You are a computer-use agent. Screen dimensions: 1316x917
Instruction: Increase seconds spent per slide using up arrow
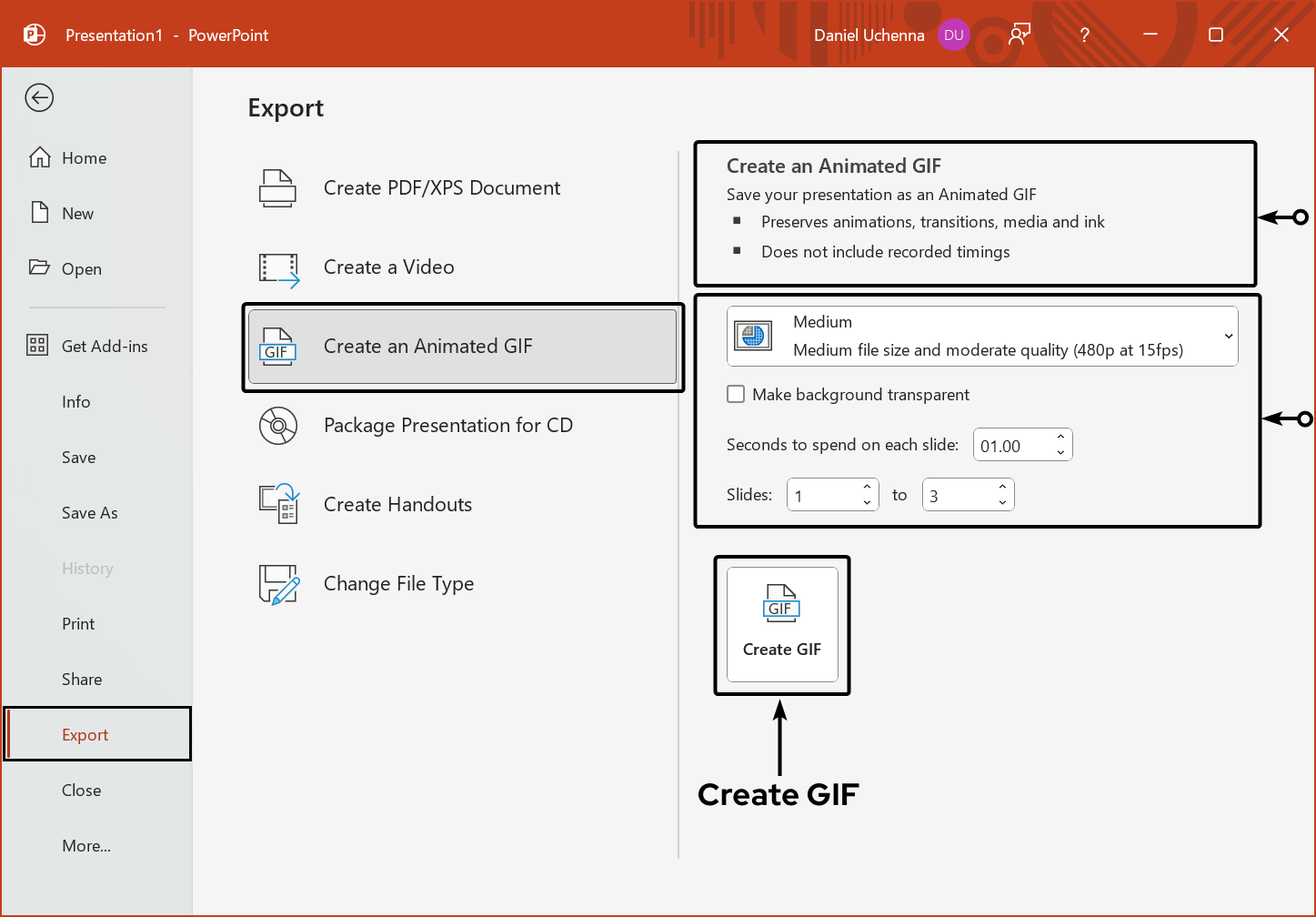coord(1060,438)
